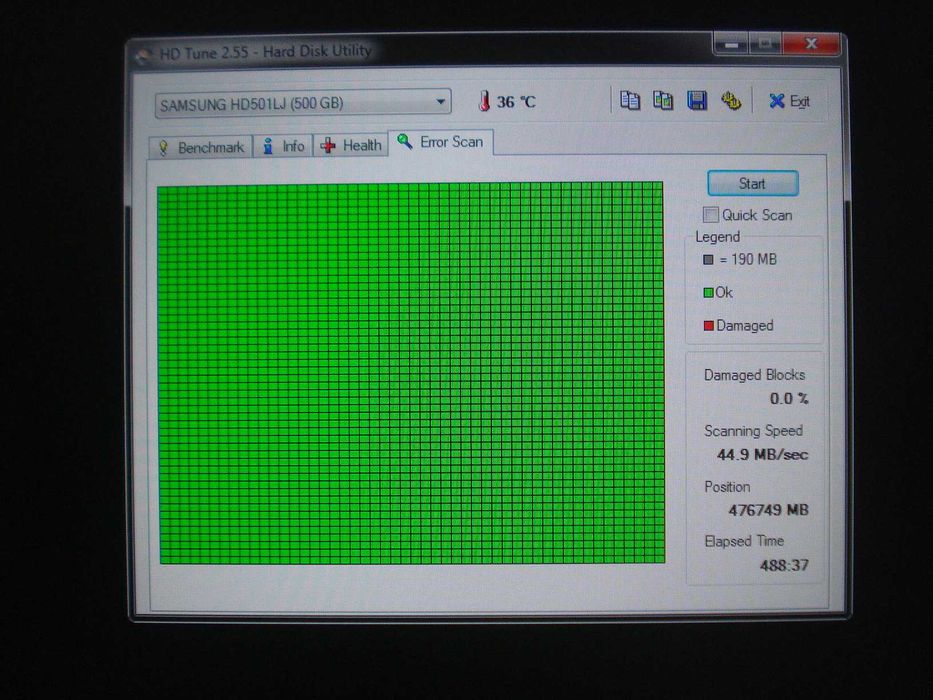Screen dimensions: 933x700
Task: Switch to the Info tab
Action: point(283,146)
